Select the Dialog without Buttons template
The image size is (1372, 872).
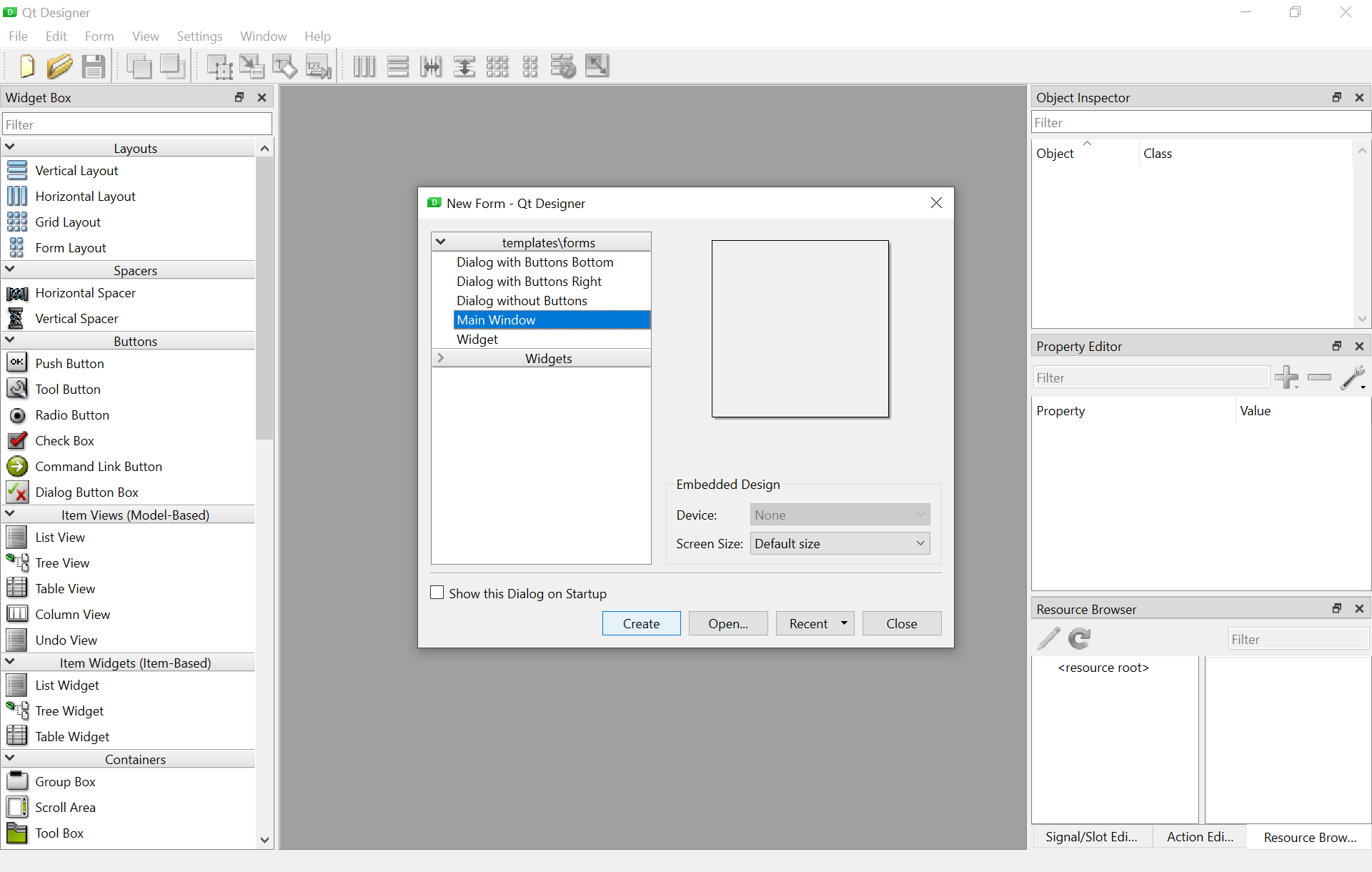click(x=521, y=300)
